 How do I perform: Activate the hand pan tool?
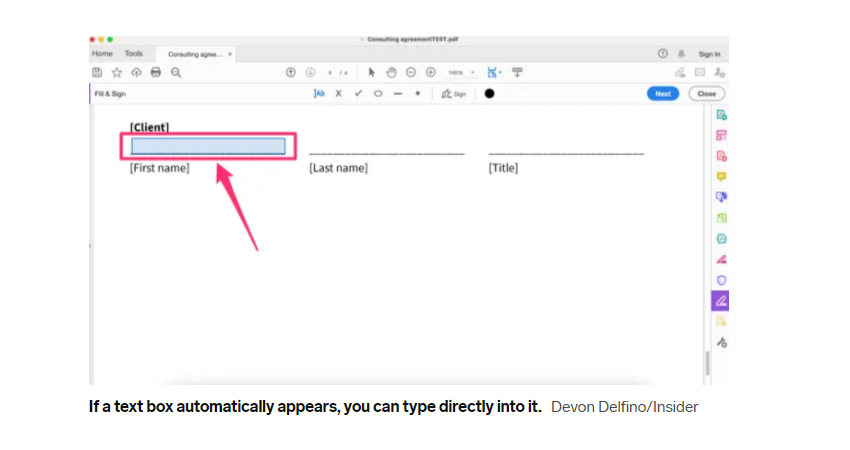pos(391,72)
